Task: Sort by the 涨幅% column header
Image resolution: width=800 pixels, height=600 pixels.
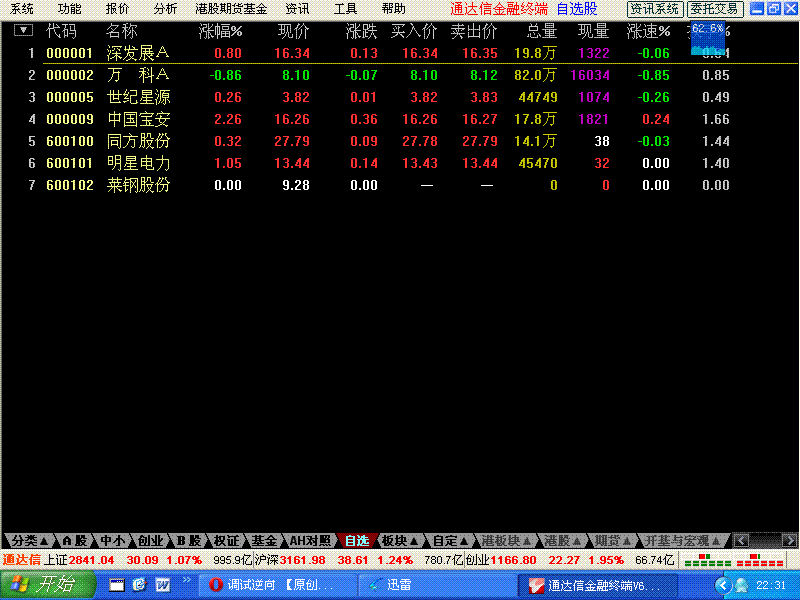Action: click(x=220, y=32)
